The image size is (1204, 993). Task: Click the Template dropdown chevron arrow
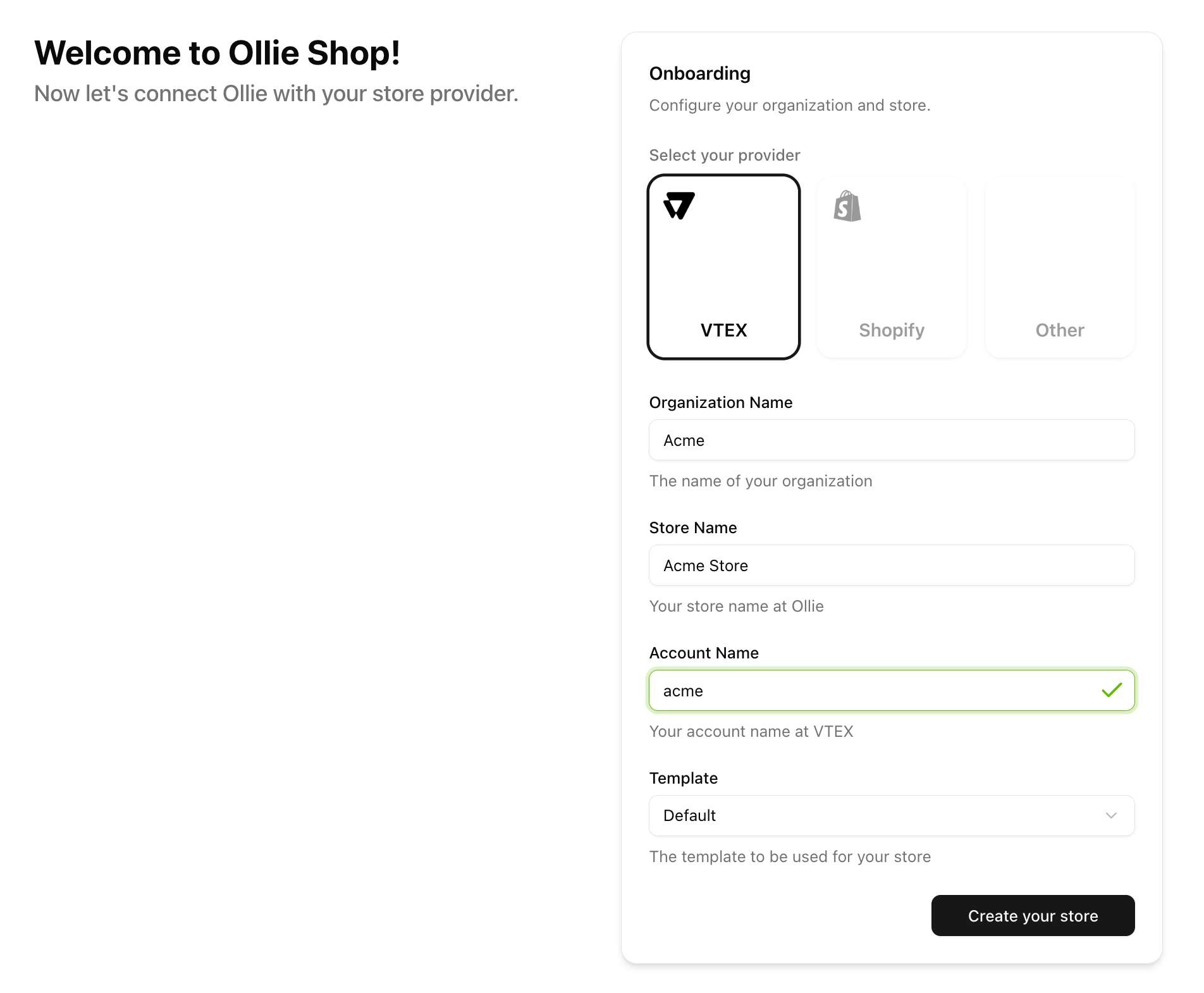[x=1111, y=815]
